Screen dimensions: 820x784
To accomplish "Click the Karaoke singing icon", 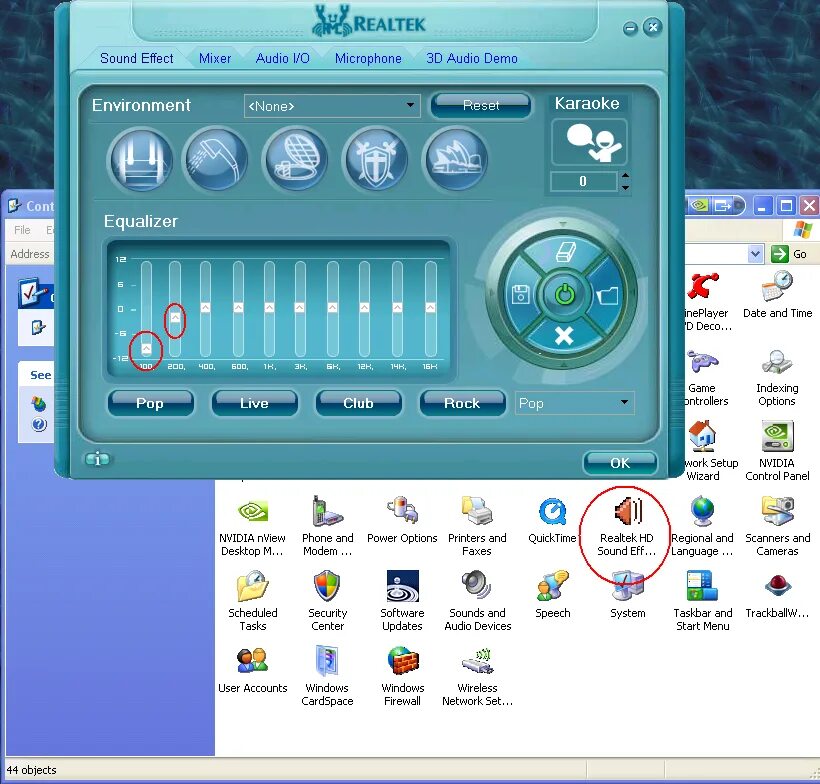I will [x=589, y=141].
